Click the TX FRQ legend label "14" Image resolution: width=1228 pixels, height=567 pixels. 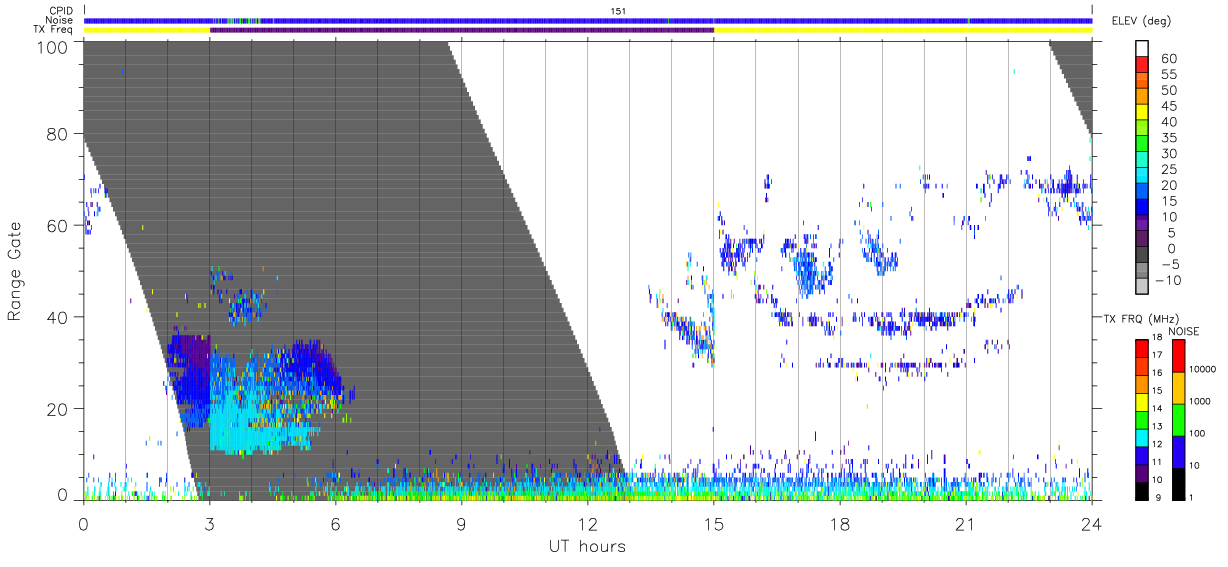tap(1158, 408)
